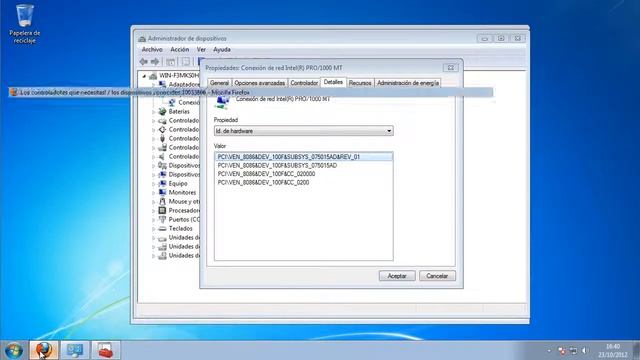Viewport: 640px width, 360px height.
Task: Switch to the Opciones avanzadas tab
Action: (x=260, y=83)
